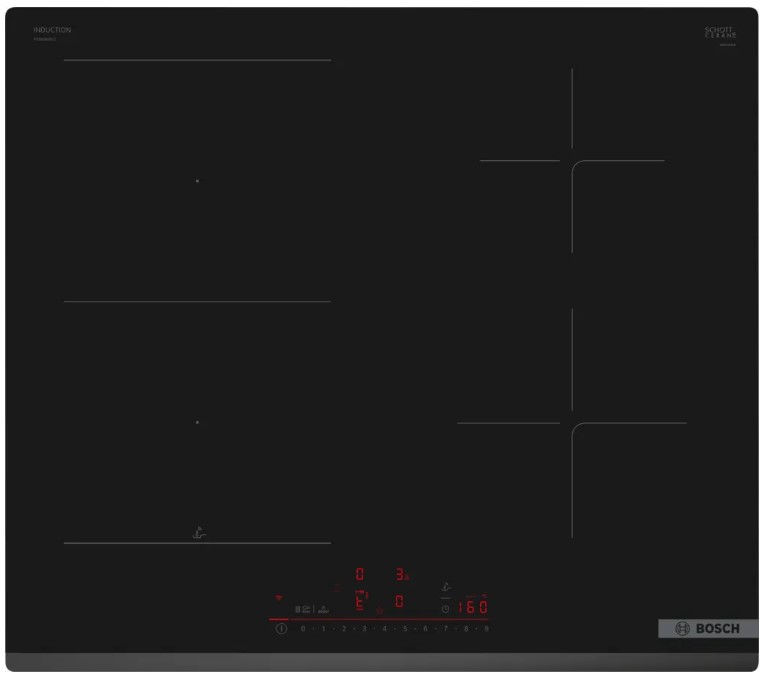
Task: Tap the main power on/off symbol
Action: 282,629
